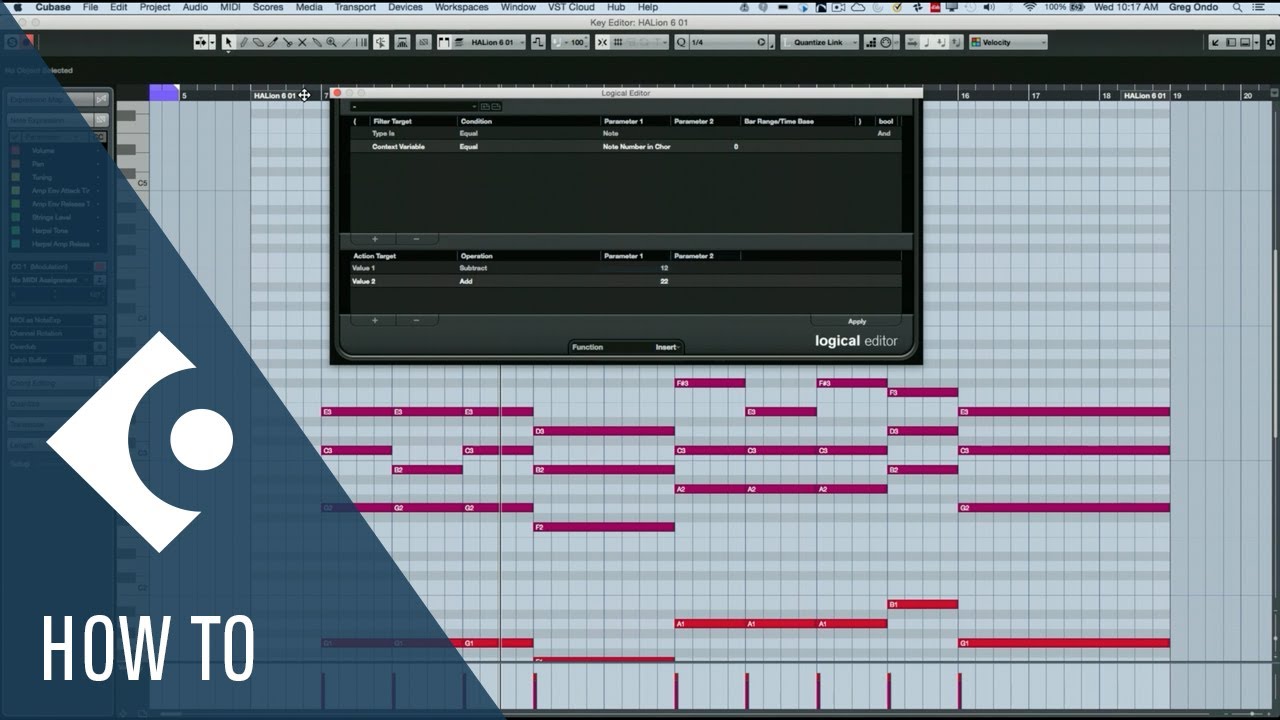Open macOS Spotlight search

(1236, 7)
